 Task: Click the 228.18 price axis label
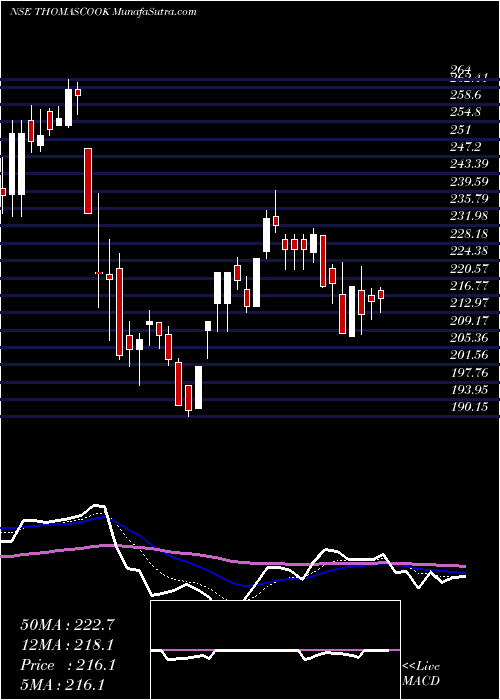tap(469, 234)
